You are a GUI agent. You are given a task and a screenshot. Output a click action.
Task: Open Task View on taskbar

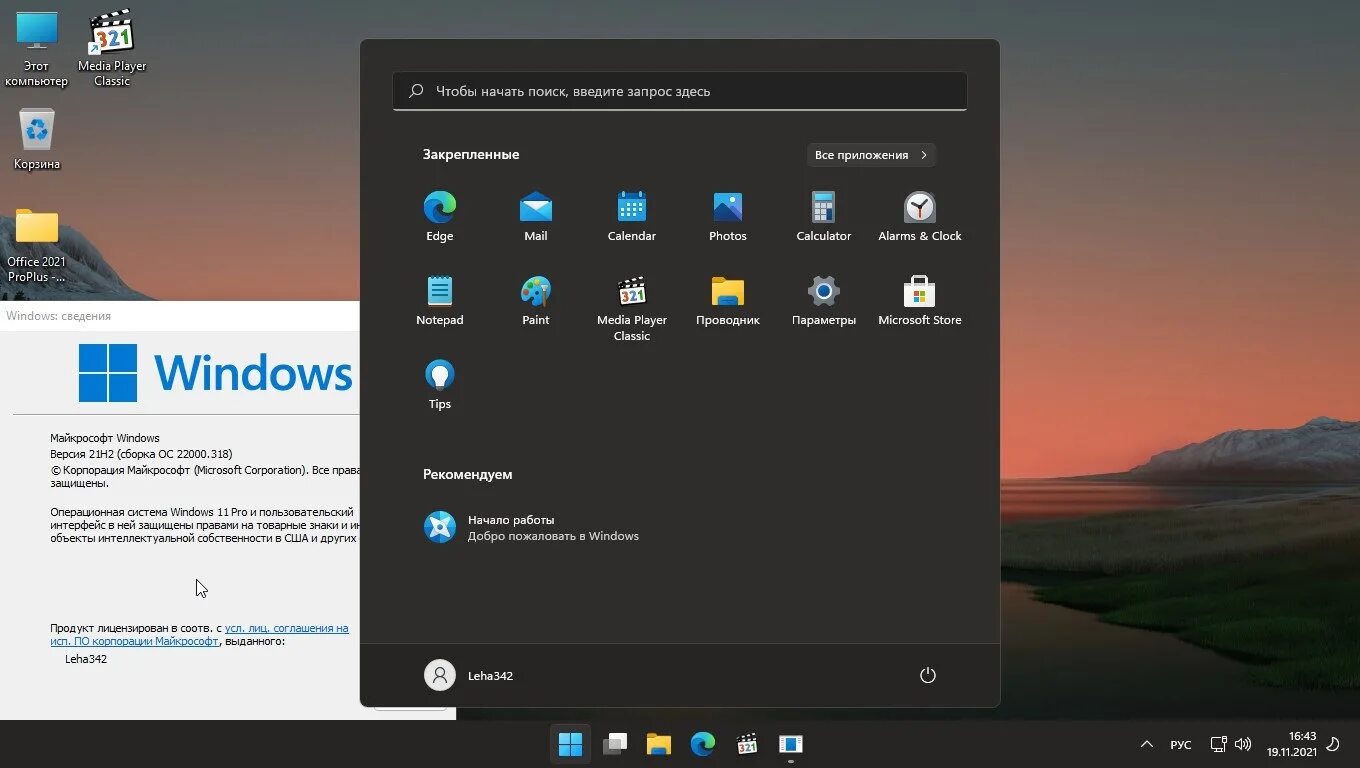(x=615, y=744)
